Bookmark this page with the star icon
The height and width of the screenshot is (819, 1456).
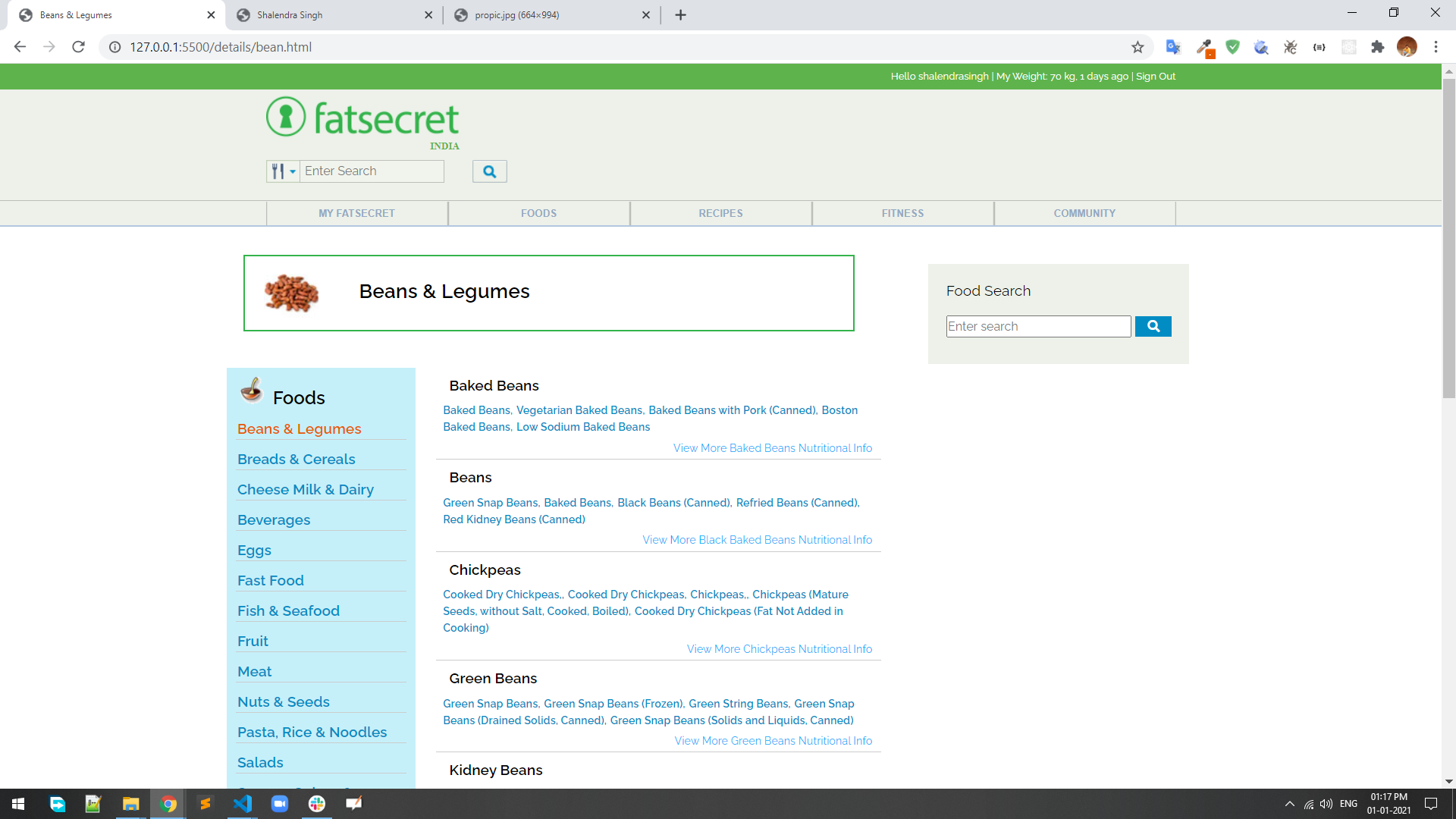point(1137,47)
